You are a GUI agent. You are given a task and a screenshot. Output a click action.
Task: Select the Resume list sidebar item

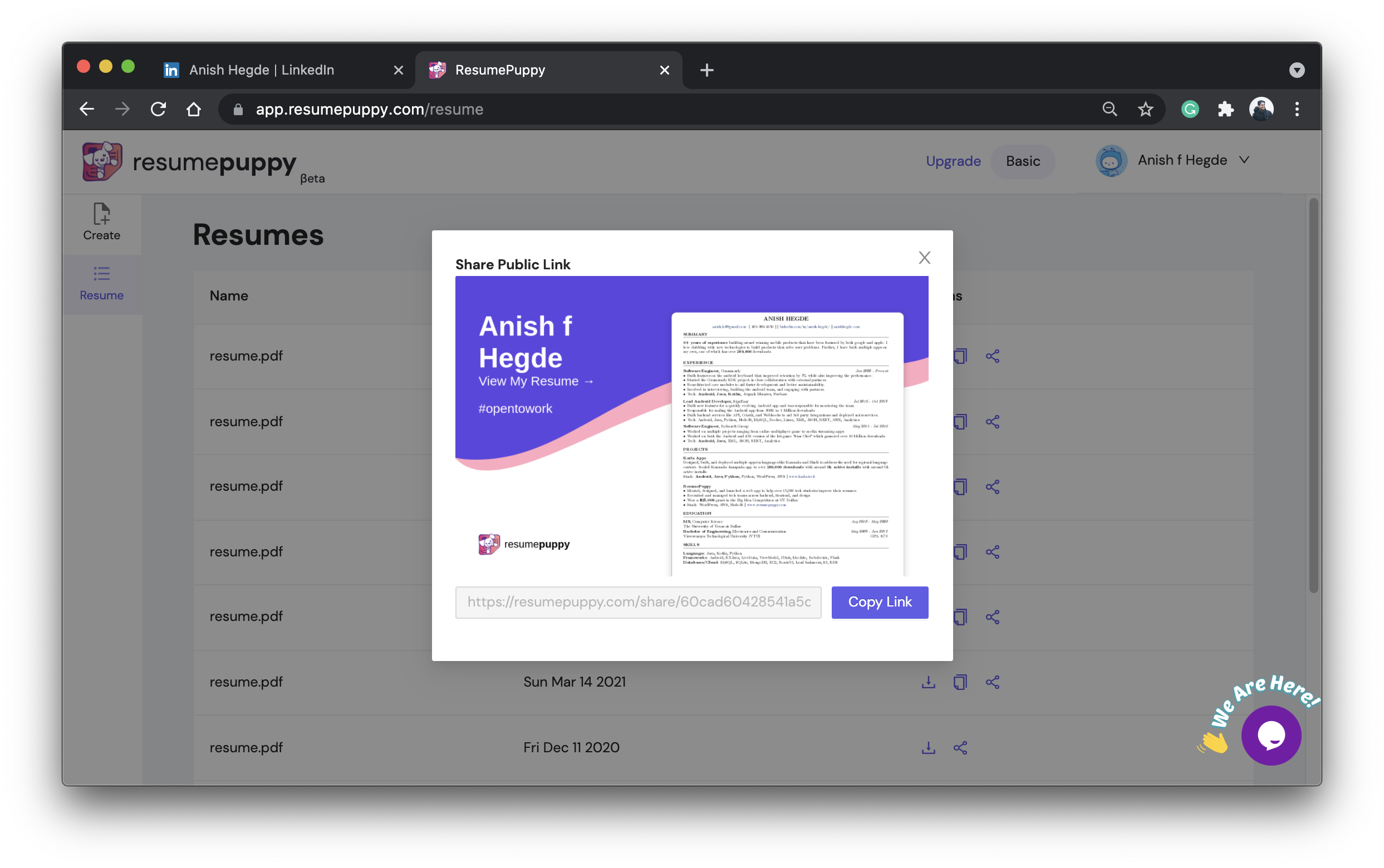[102, 284]
